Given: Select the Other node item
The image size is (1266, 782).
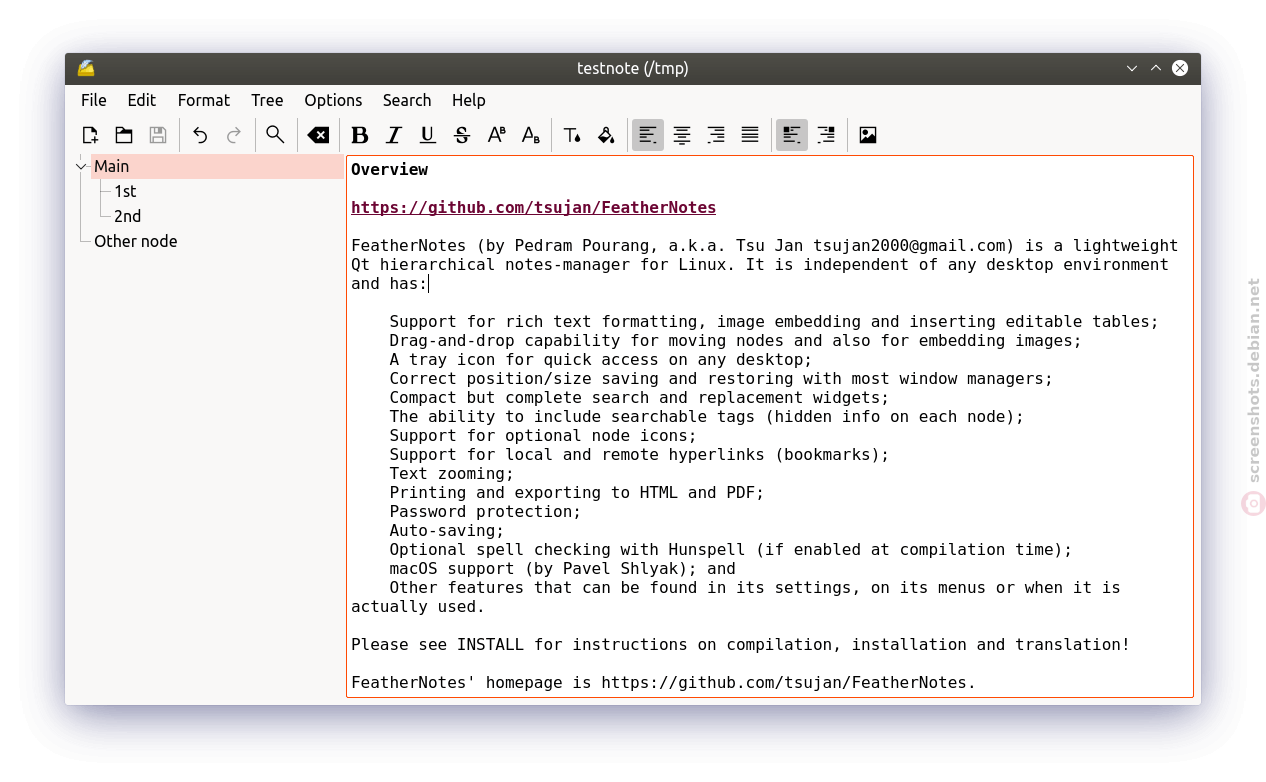Looking at the screenshot, I should [136, 241].
